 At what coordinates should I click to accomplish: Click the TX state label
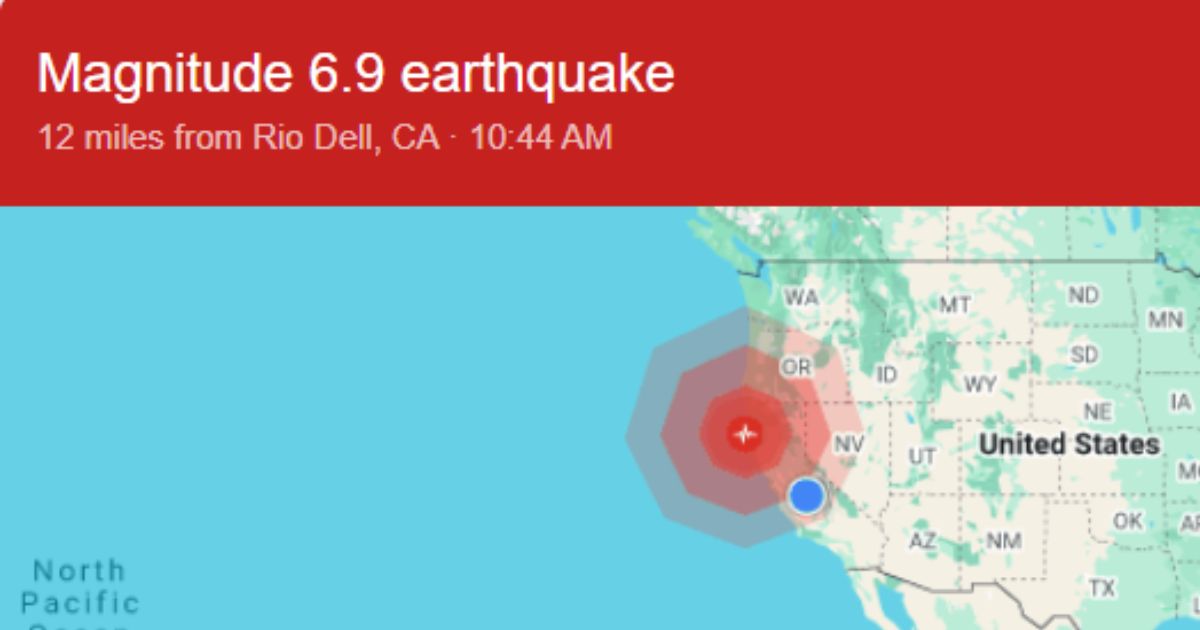1102,588
